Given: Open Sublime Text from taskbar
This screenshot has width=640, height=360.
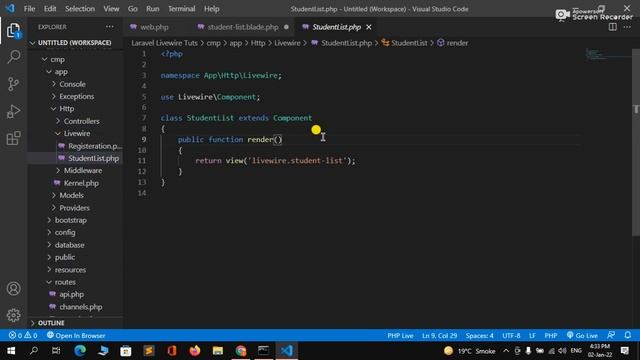Looking at the screenshot, I should pos(149,351).
